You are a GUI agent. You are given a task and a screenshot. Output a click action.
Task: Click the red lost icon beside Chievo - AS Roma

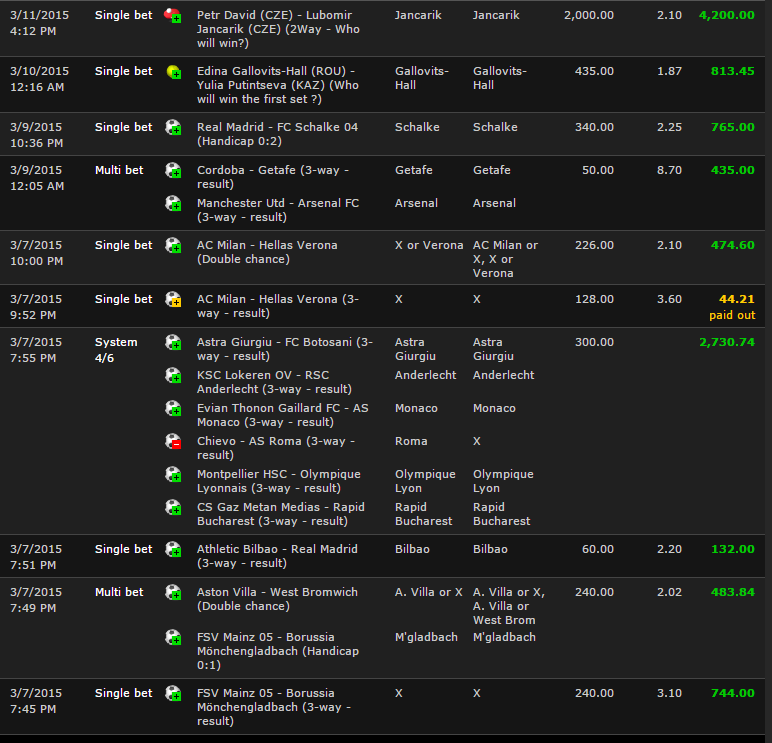click(173, 442)
